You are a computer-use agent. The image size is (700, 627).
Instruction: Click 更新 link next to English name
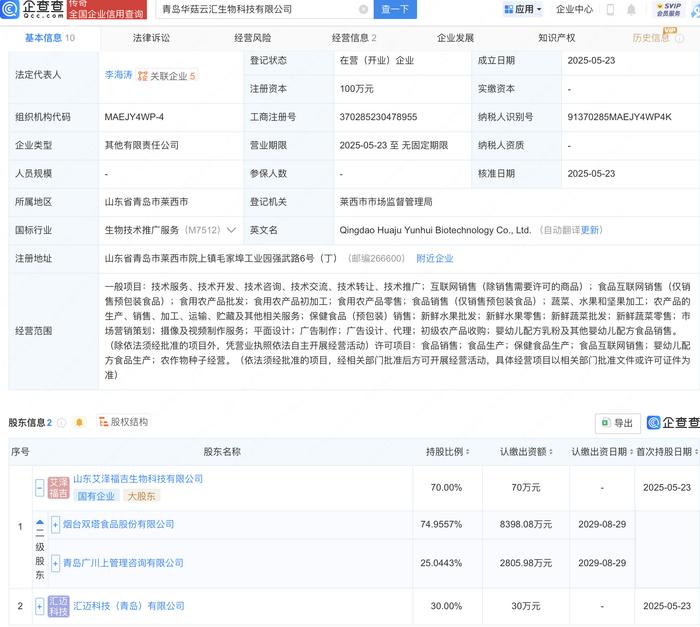pos(589,230)
